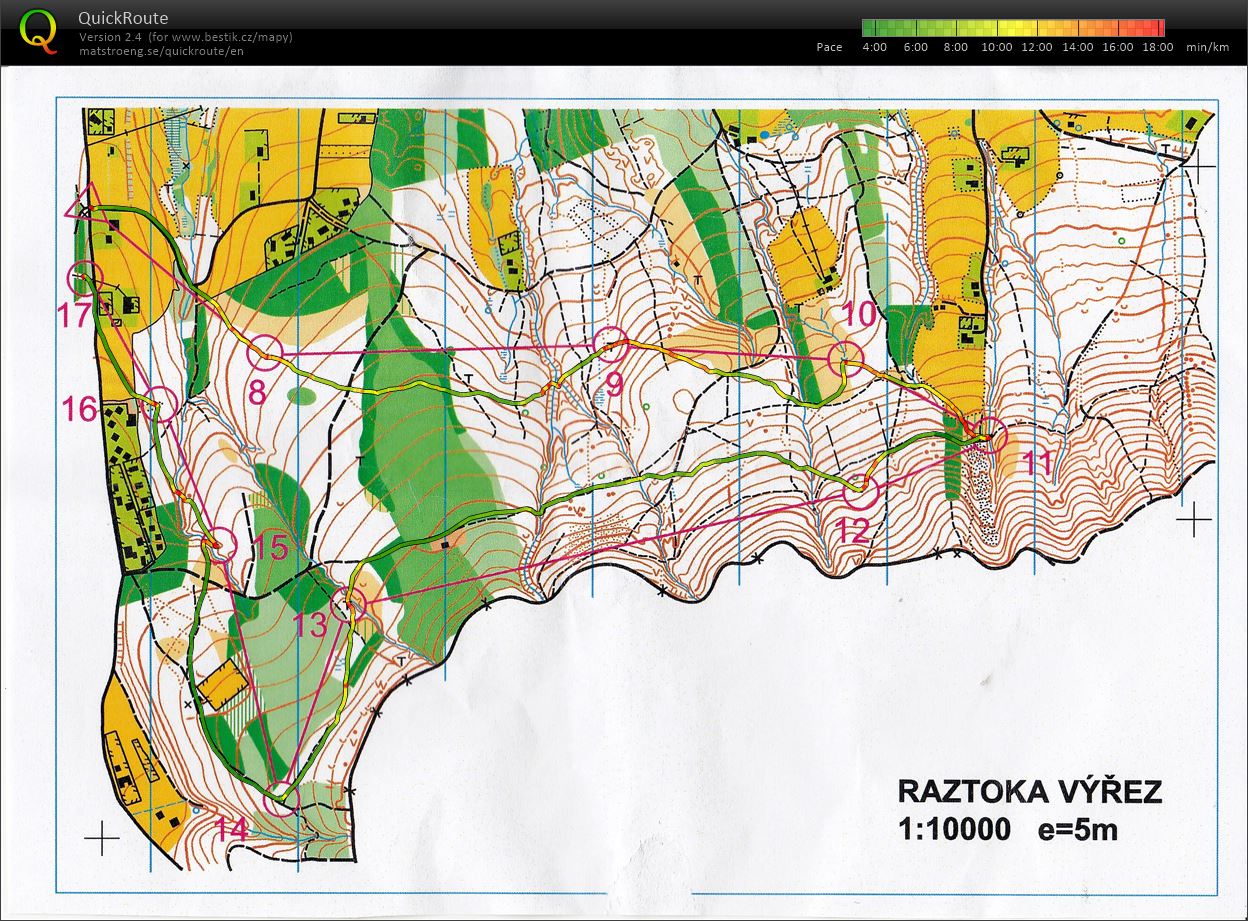Image resolution: width=1248 pixels, height=921 pixels.
Task: Click the 16:00 pace scale label
Action: click(x=1118, y=47)
